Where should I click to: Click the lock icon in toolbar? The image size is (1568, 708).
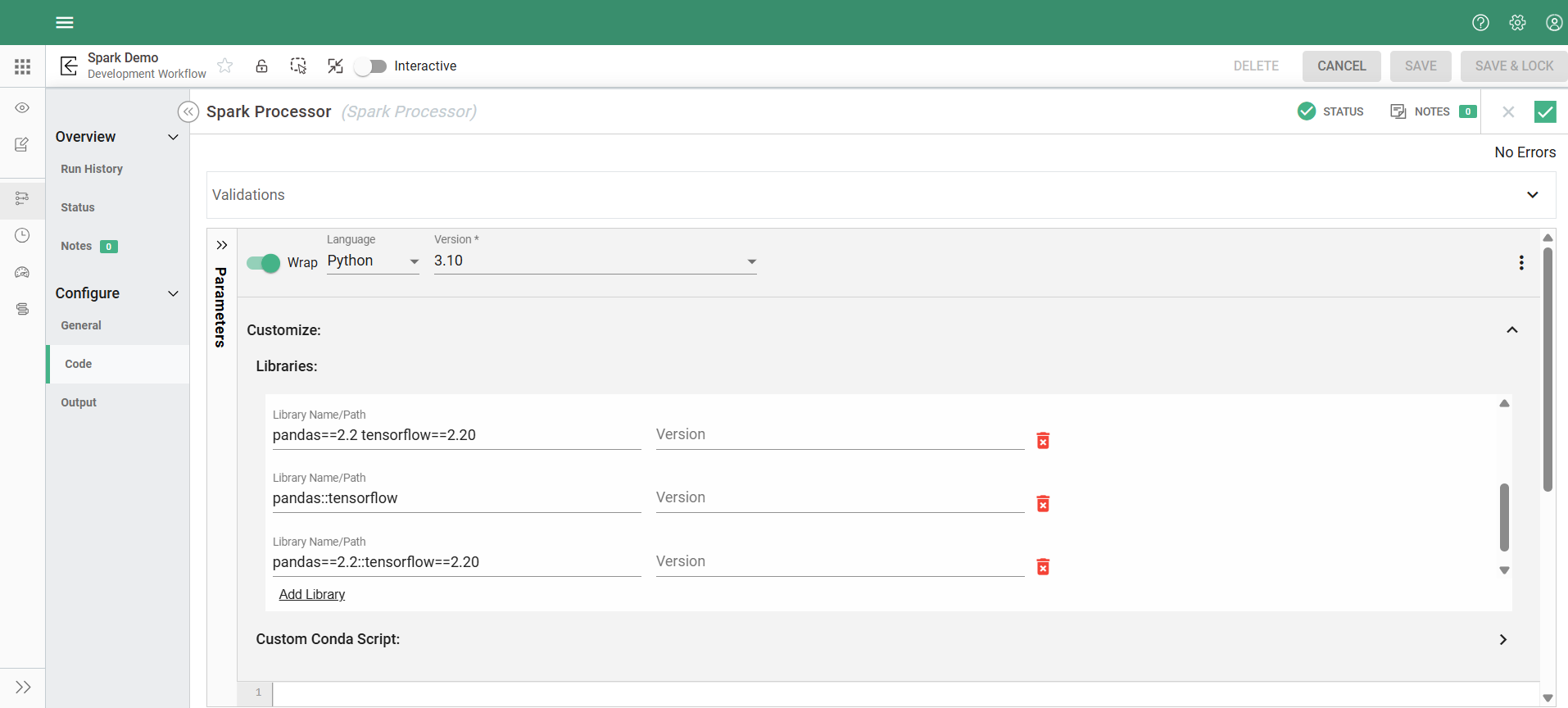[x=261, y=66]
